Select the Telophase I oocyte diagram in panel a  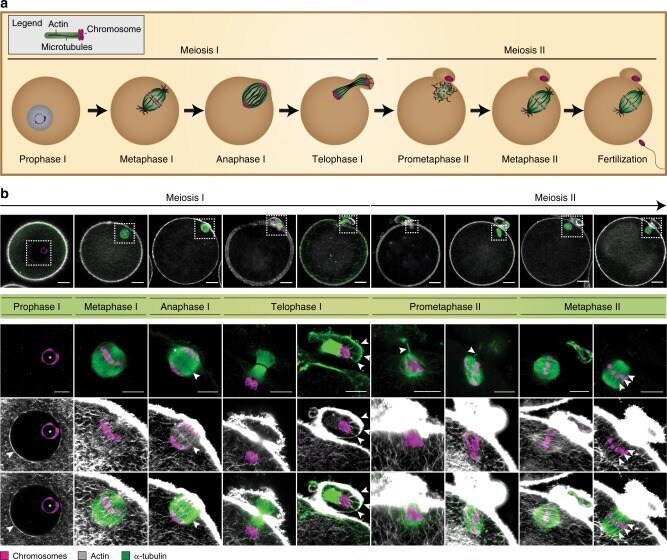click(336, 109)
